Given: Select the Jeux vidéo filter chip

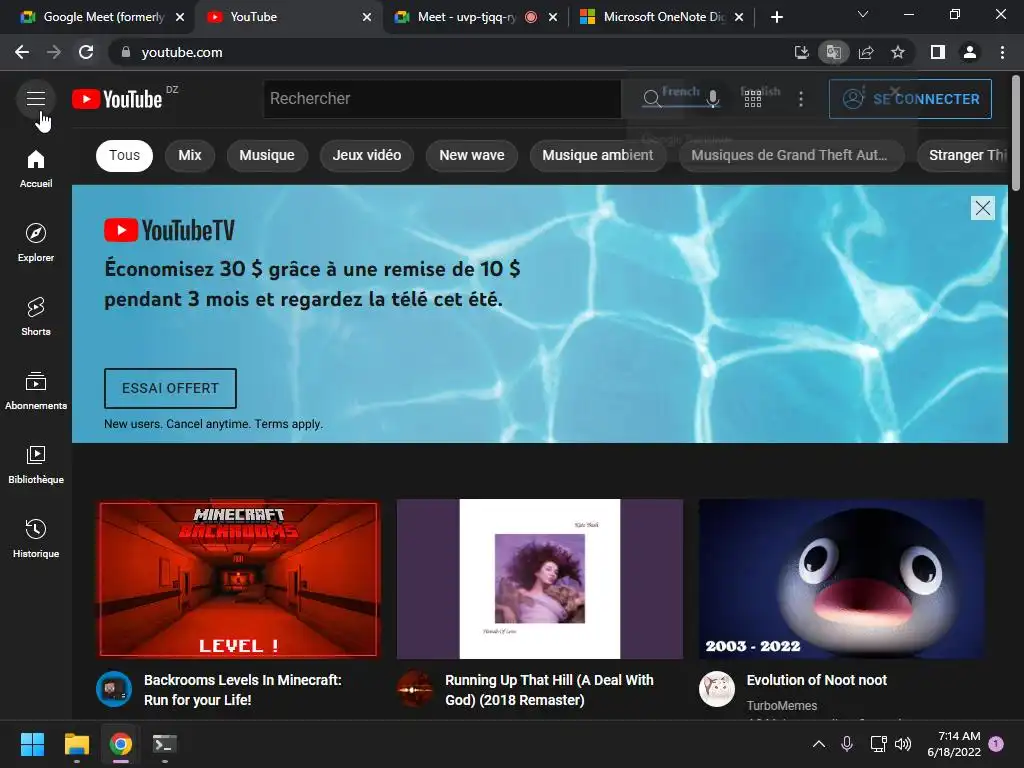Looking at the screenshot, I should pos(366,155).
